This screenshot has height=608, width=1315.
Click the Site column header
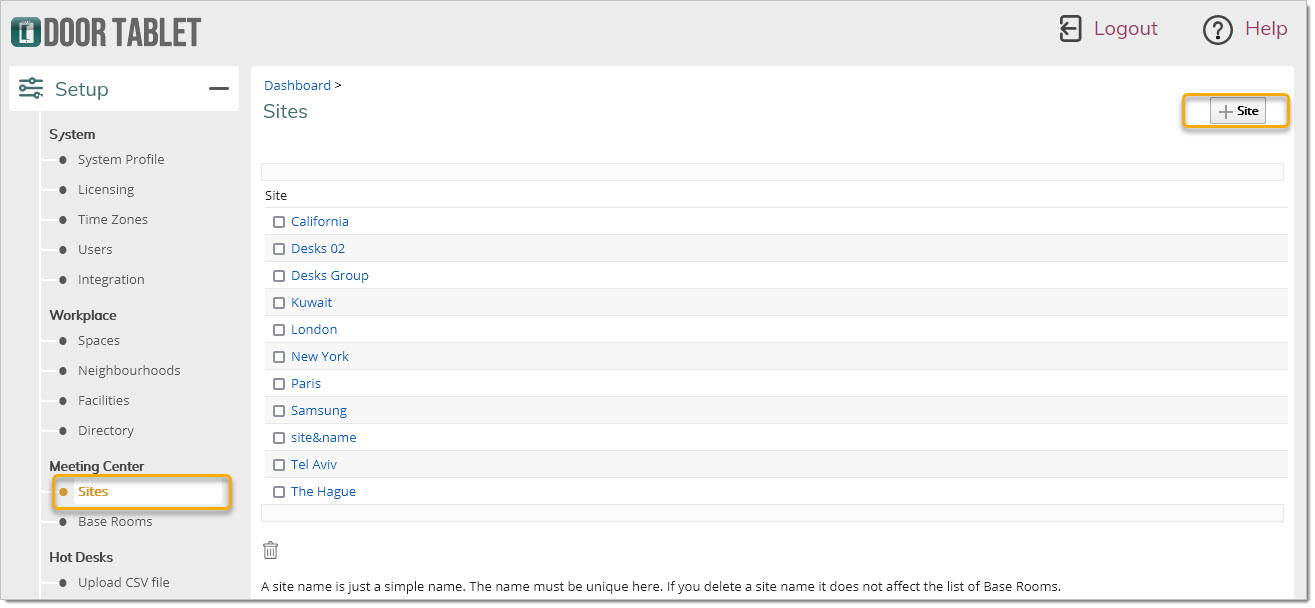coord(276,196)
